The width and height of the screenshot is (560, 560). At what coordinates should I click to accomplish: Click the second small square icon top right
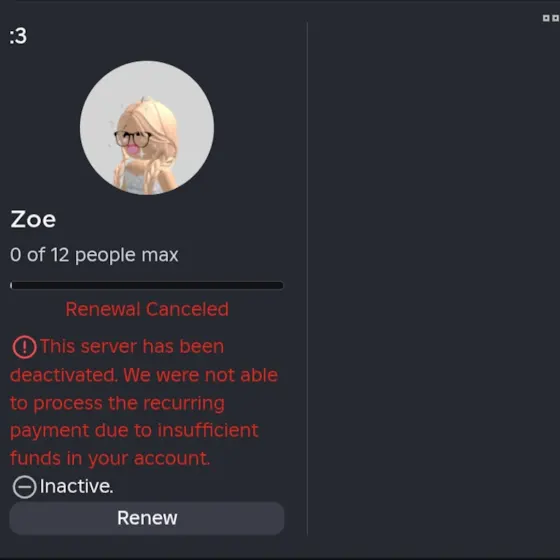(x=555, y=18)
